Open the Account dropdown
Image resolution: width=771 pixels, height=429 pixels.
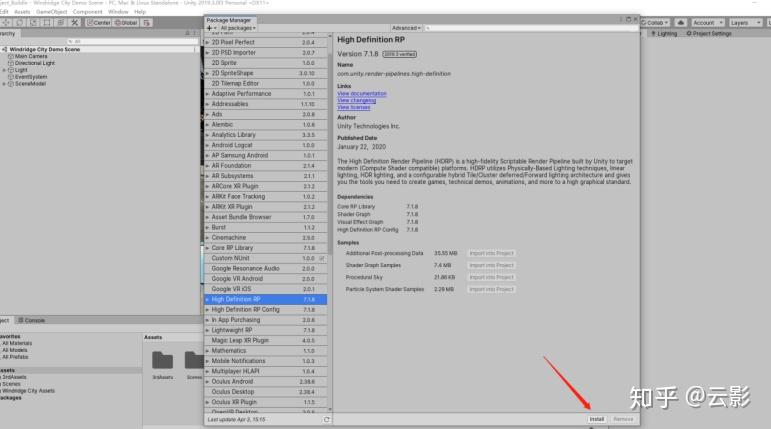click(x=708, y=23)
